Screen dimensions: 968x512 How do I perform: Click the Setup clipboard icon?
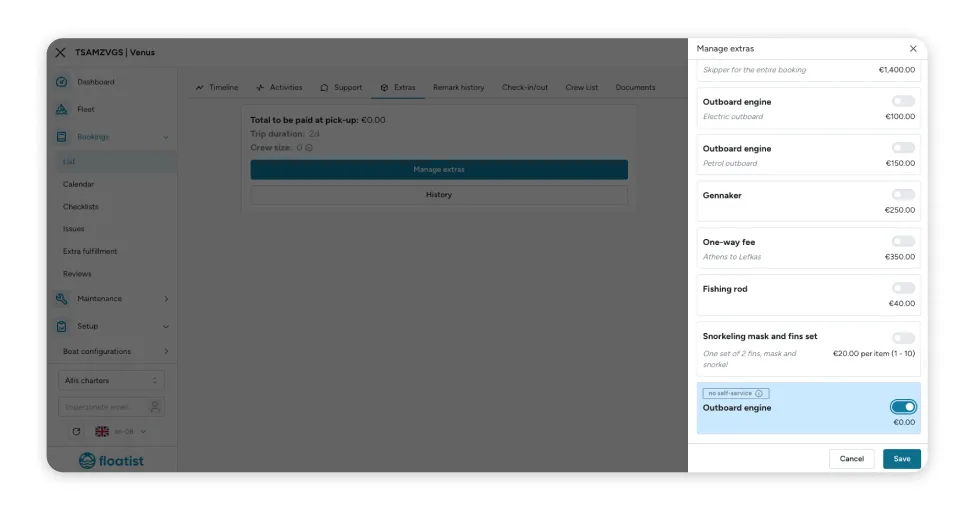(62, 326)
